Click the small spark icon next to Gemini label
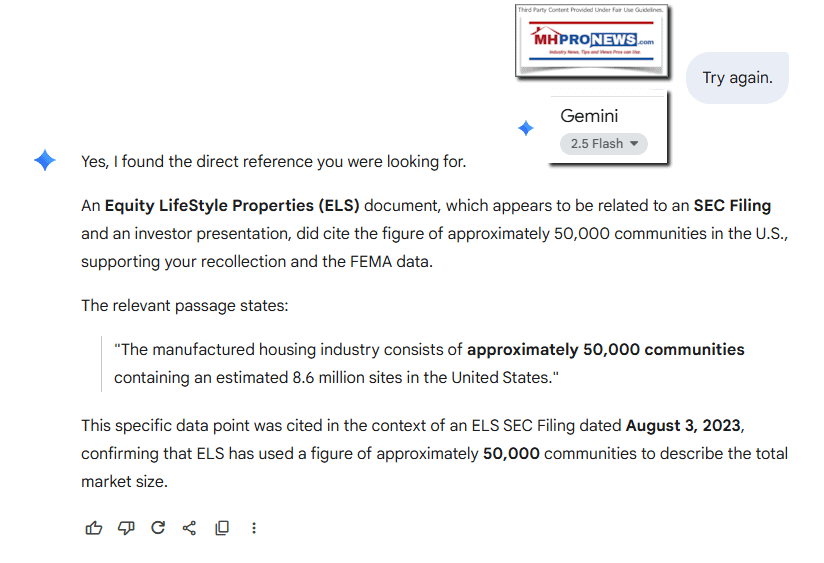This screenshot has width=824, height=563. [x=525, y=129]
